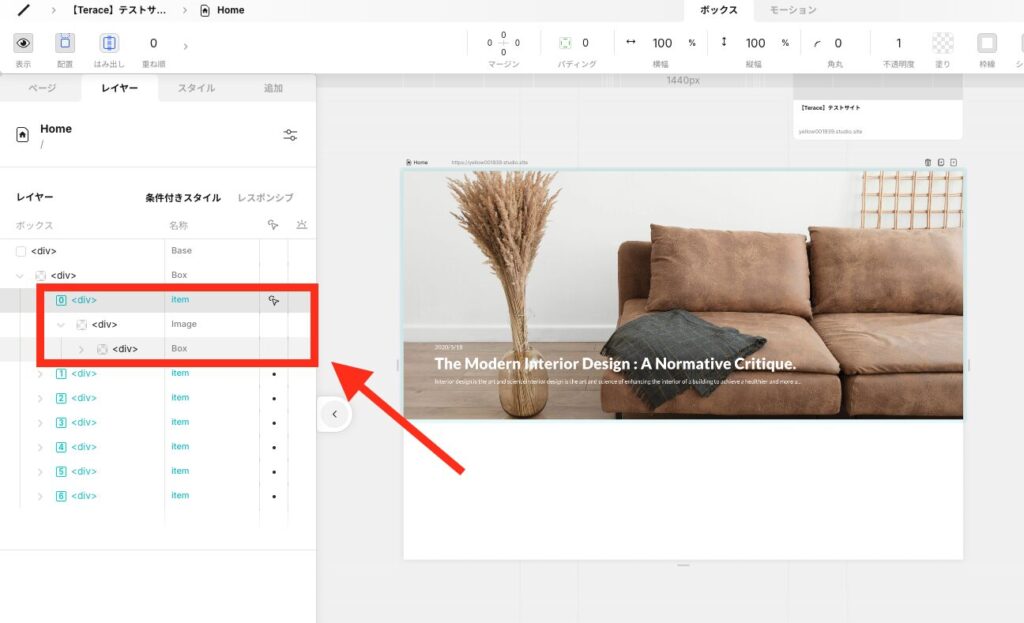1024x623 pixels.
Task: Click the パディング padding icon
Action: point(565,43)
